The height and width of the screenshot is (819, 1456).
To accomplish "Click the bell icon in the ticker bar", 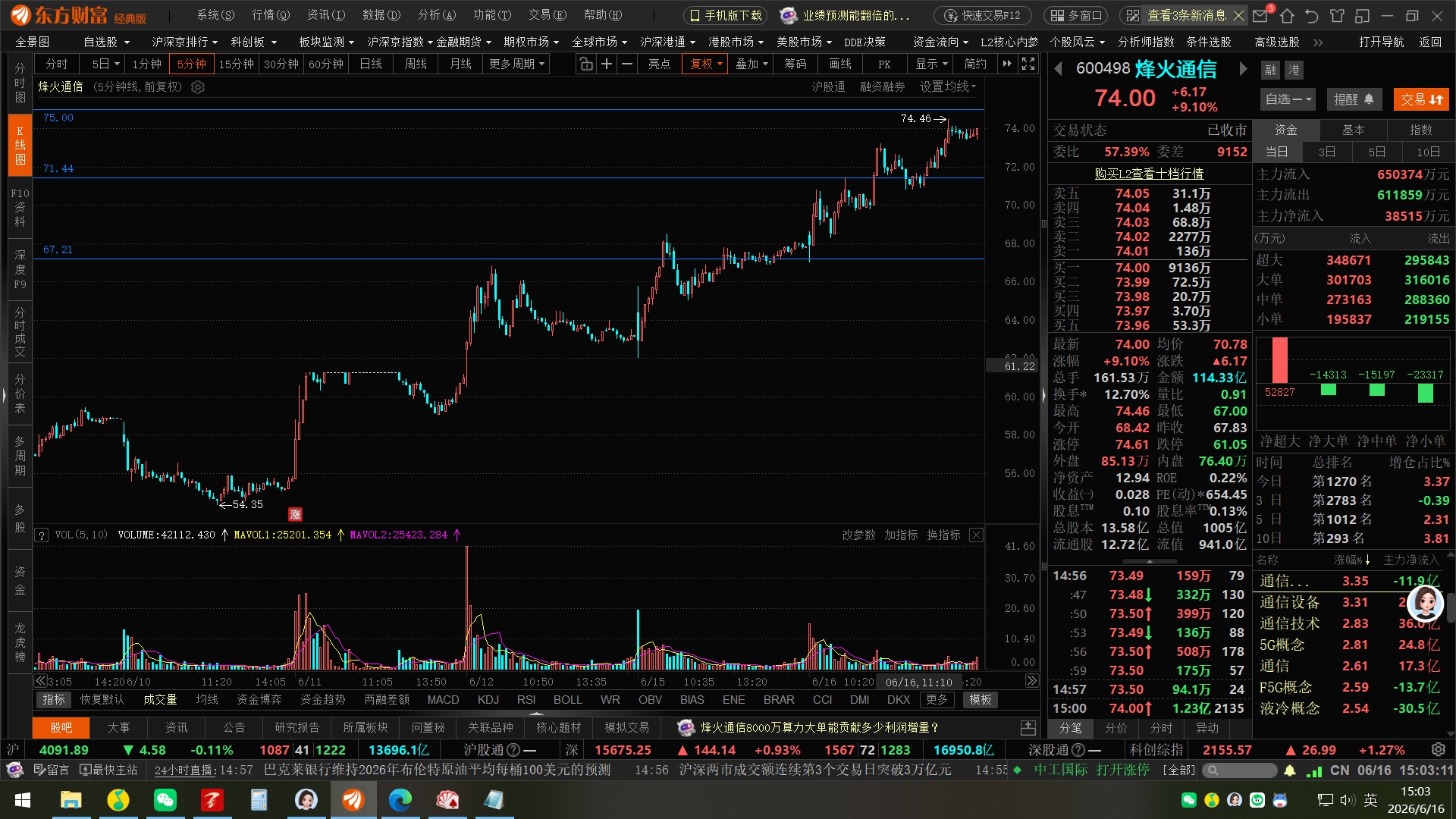I will 1290,770.
